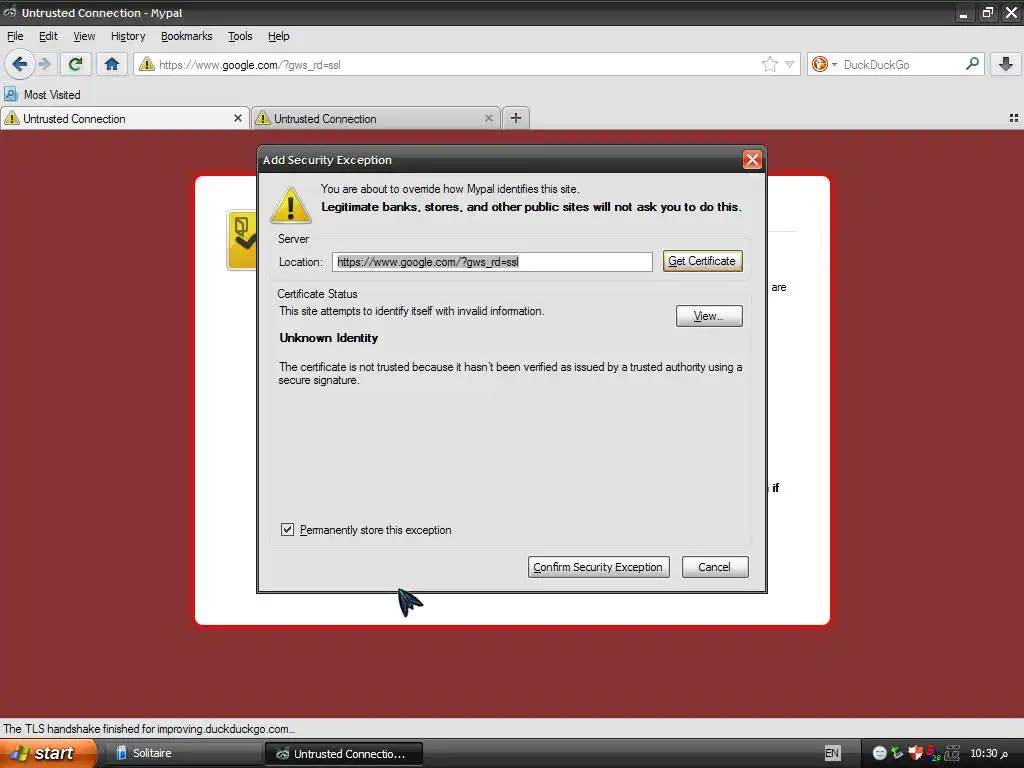
Task: Open the Most Visited bookmarks folder
Action: (42, 95)
